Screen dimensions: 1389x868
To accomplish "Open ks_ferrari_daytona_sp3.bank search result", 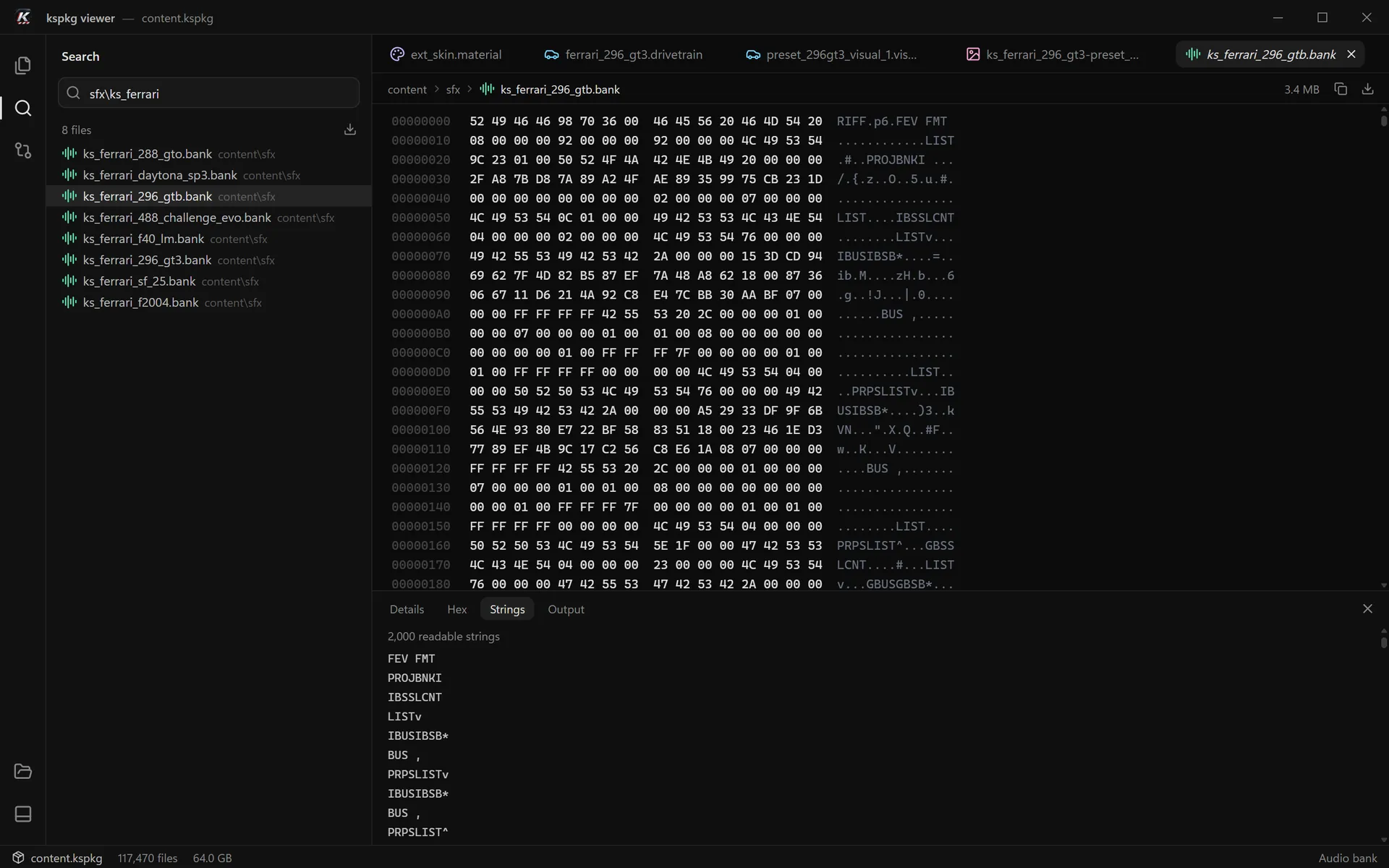I will 209,175.
